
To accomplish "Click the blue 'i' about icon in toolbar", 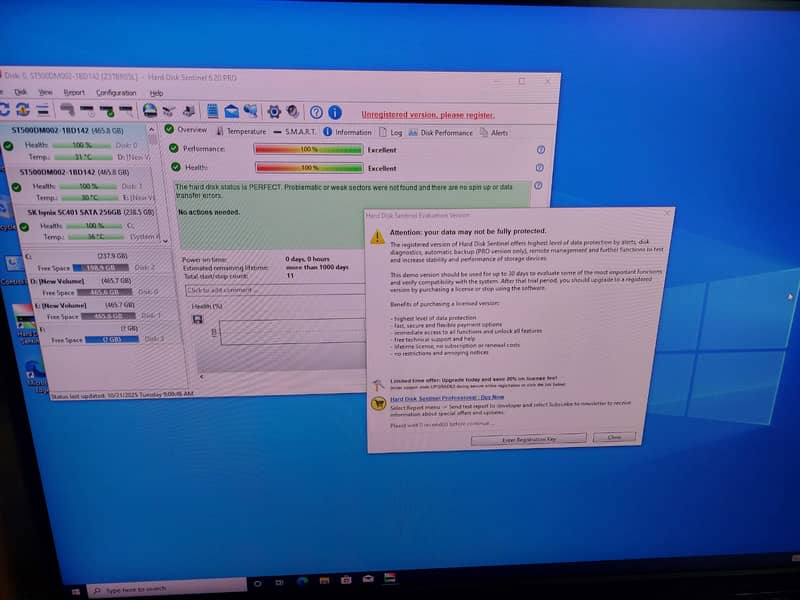I will tap(335, 112).
